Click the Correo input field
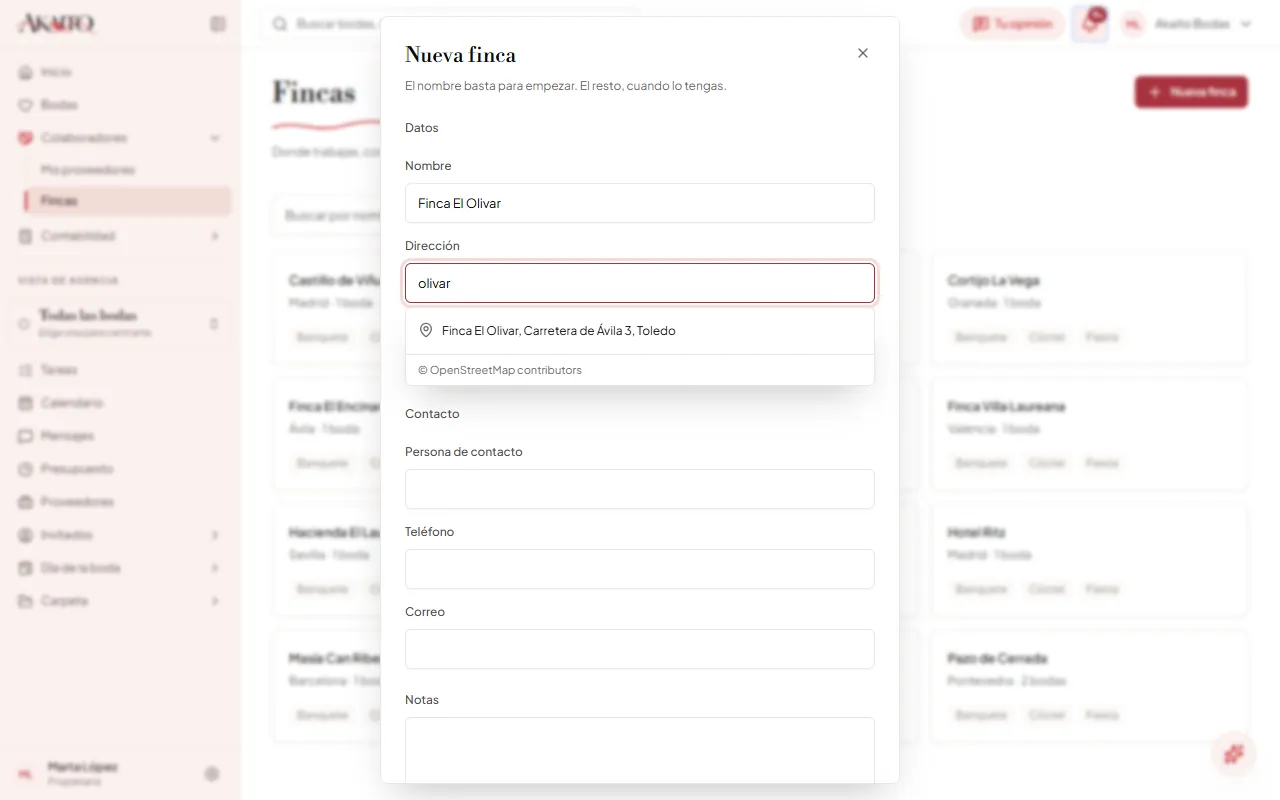Image resolution: width=1280 pixels, height=800 pixels. click(640, 649)
